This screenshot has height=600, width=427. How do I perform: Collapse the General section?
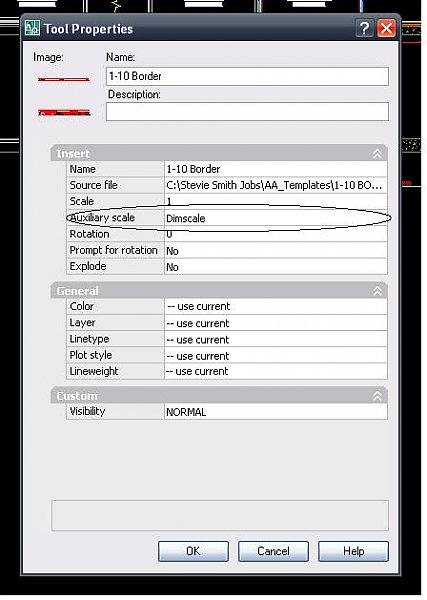pos(377,291)
